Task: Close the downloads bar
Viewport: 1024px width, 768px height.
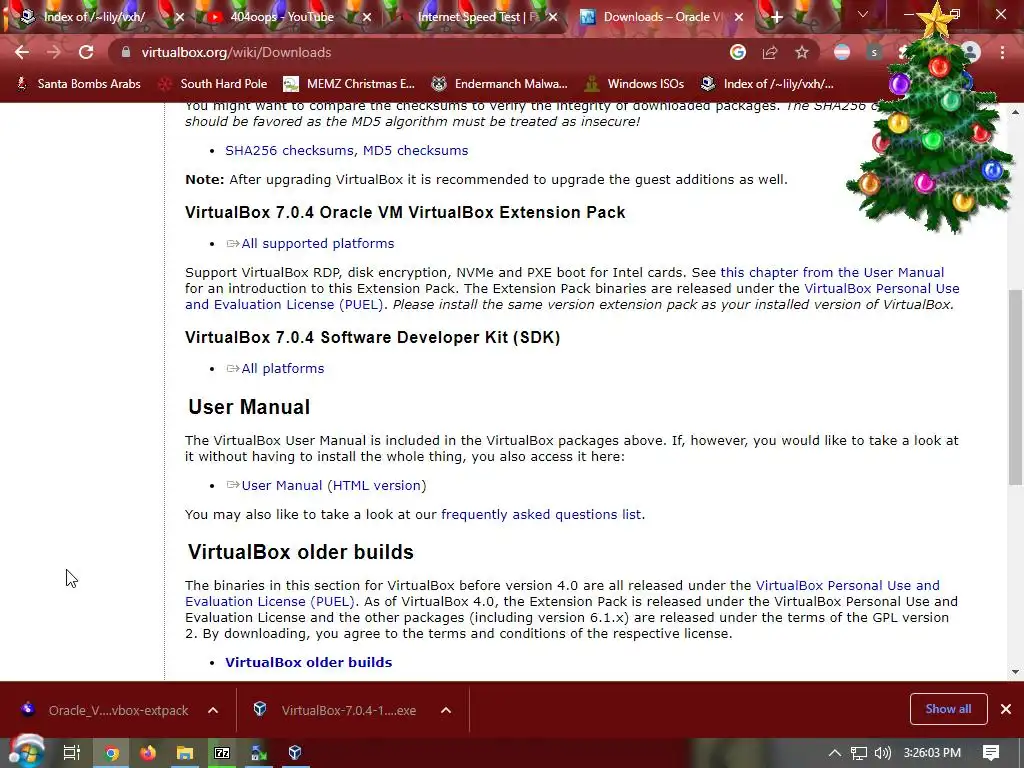Action: [x=1006, y=709]
